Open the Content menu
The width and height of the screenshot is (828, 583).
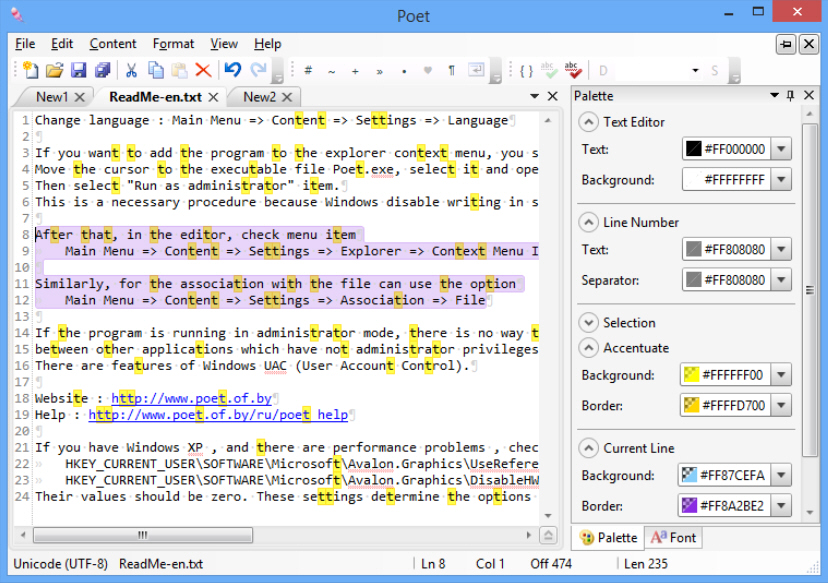(112, 44)
